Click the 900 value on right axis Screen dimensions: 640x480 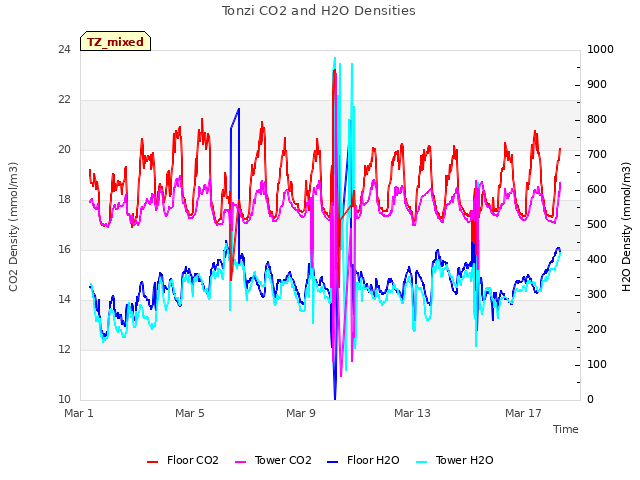[x=597, y=84]
